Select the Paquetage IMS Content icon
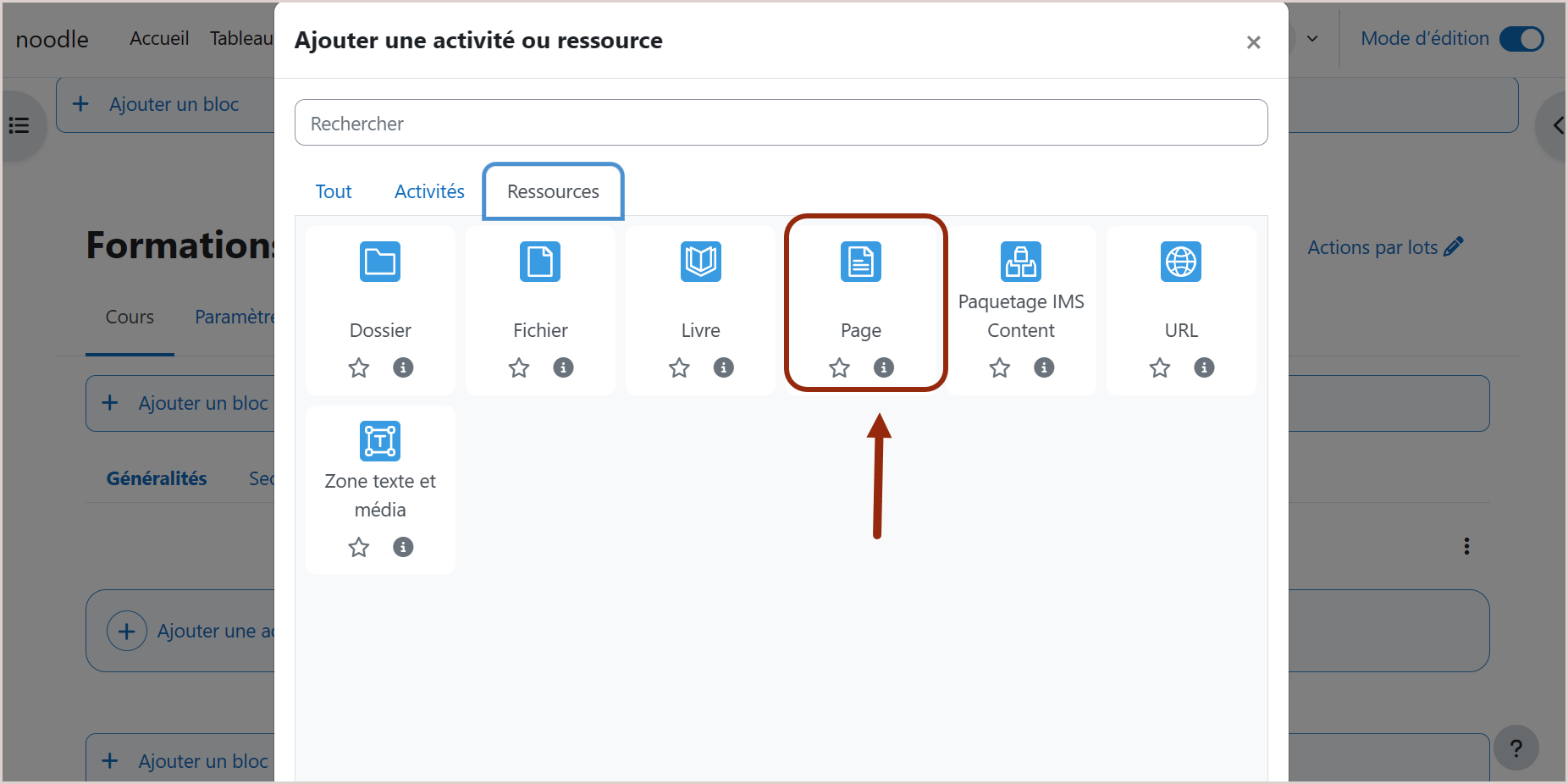1568x784 pixels. 1021,262
